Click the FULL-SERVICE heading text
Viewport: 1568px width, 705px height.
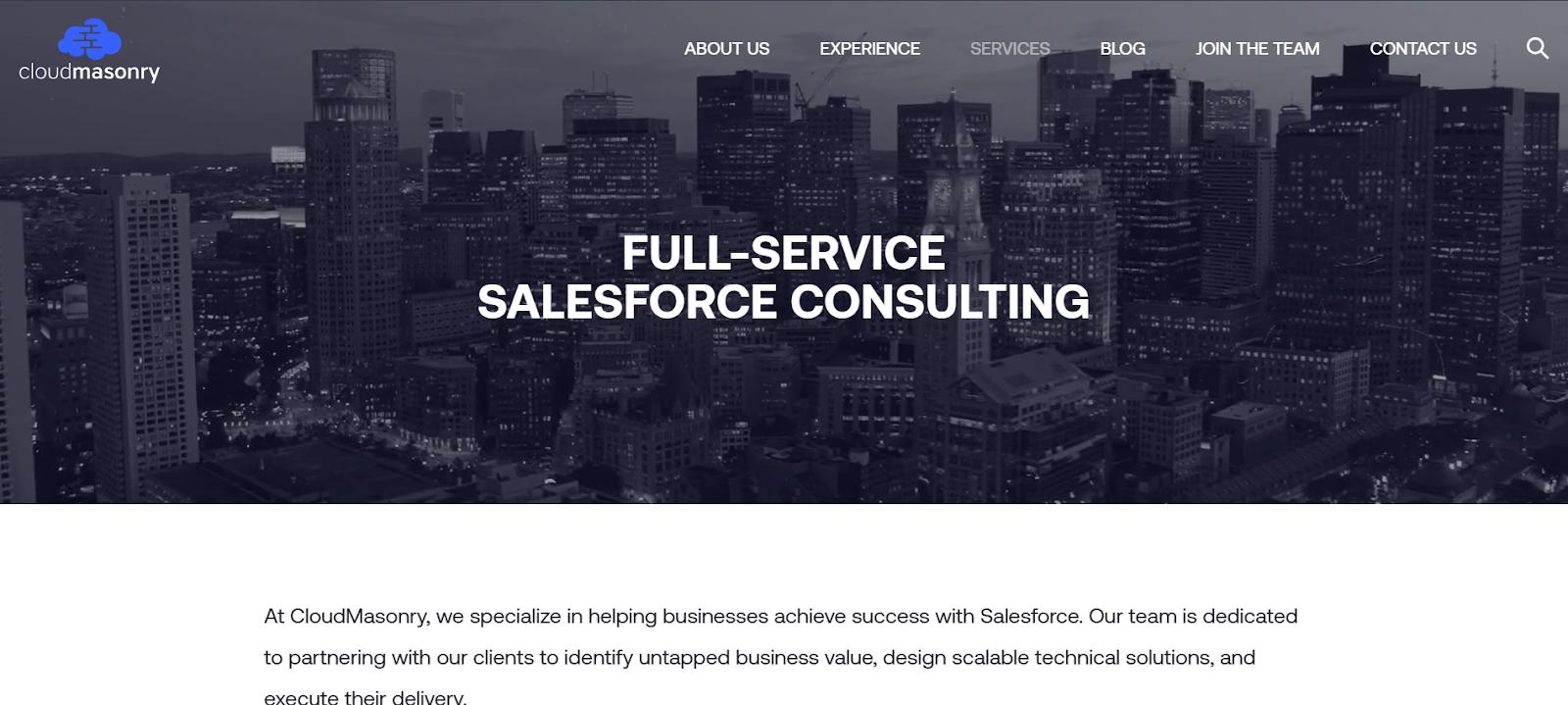point(782,254)
